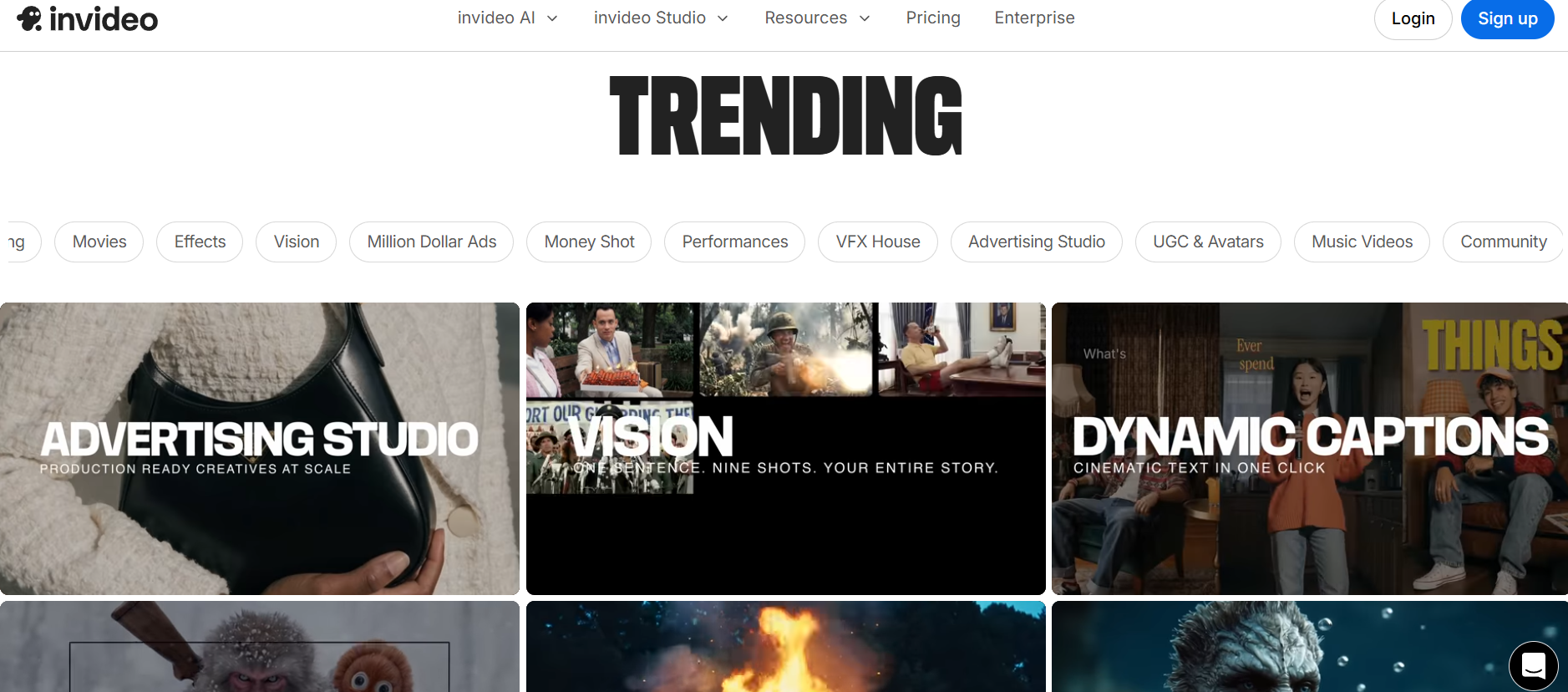Expand the Resources dropdown chevron

(865, 18)
